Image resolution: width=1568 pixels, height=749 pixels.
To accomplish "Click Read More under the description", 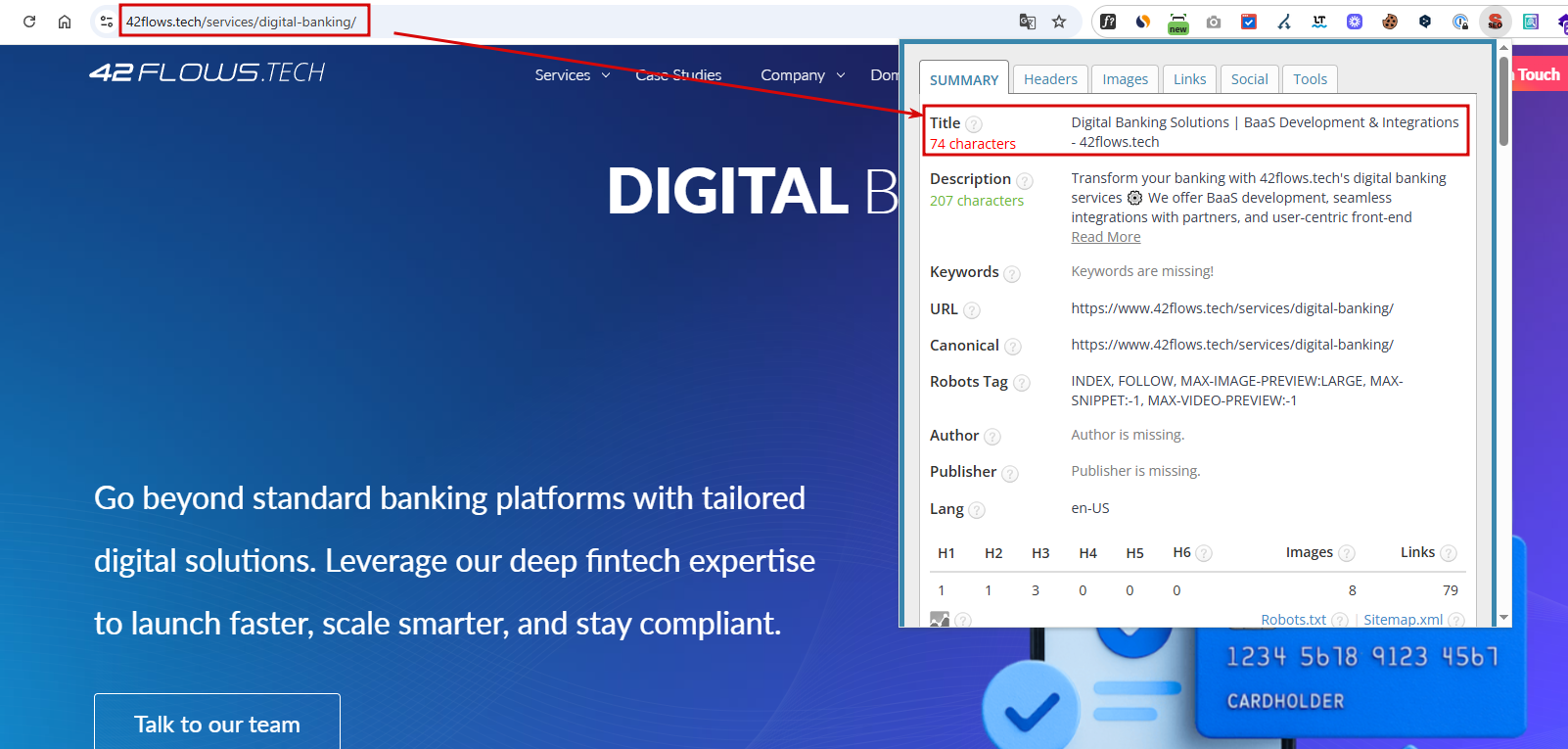I will (x=1106, y=237).
